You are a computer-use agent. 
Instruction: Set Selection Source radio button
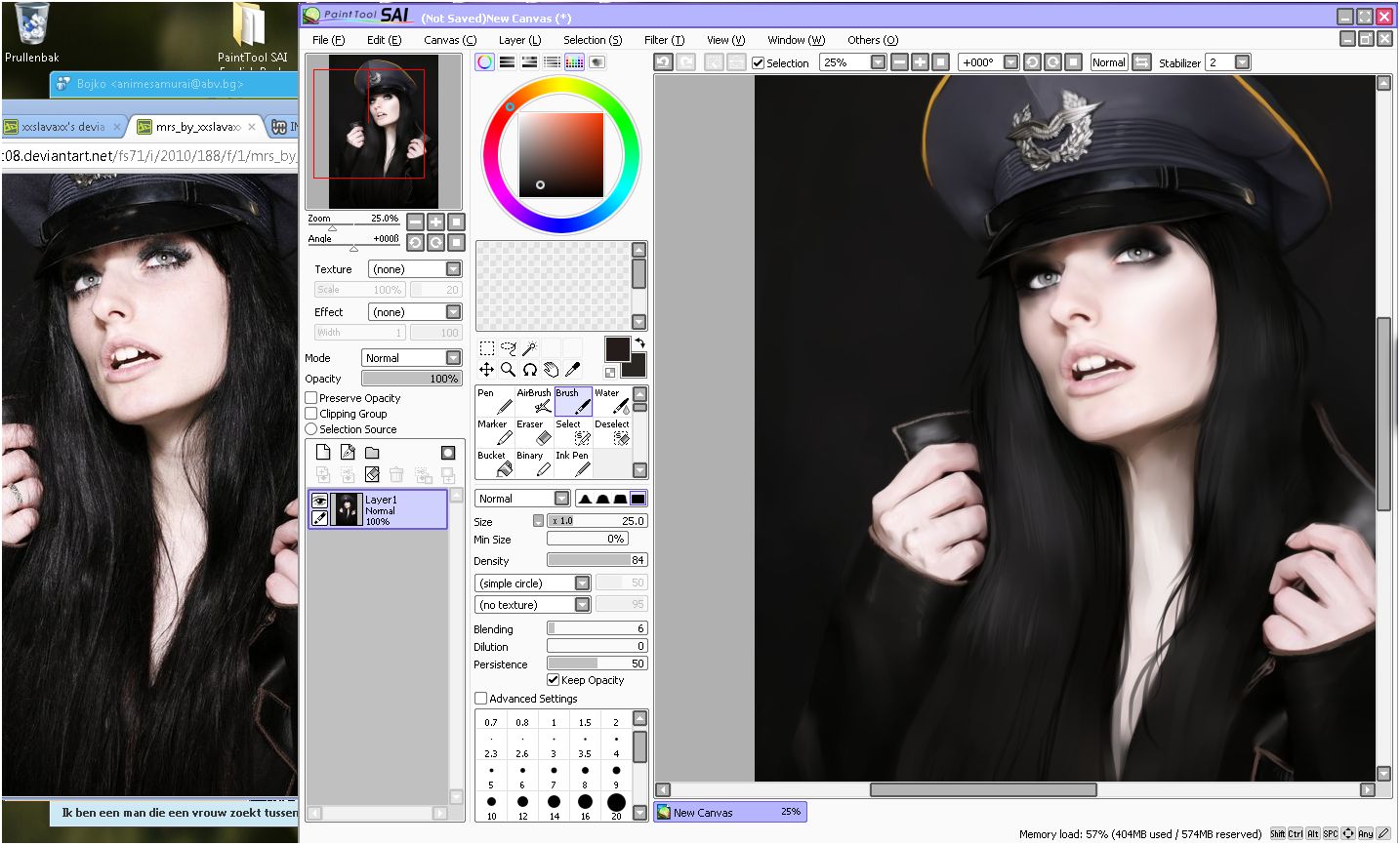311,429
